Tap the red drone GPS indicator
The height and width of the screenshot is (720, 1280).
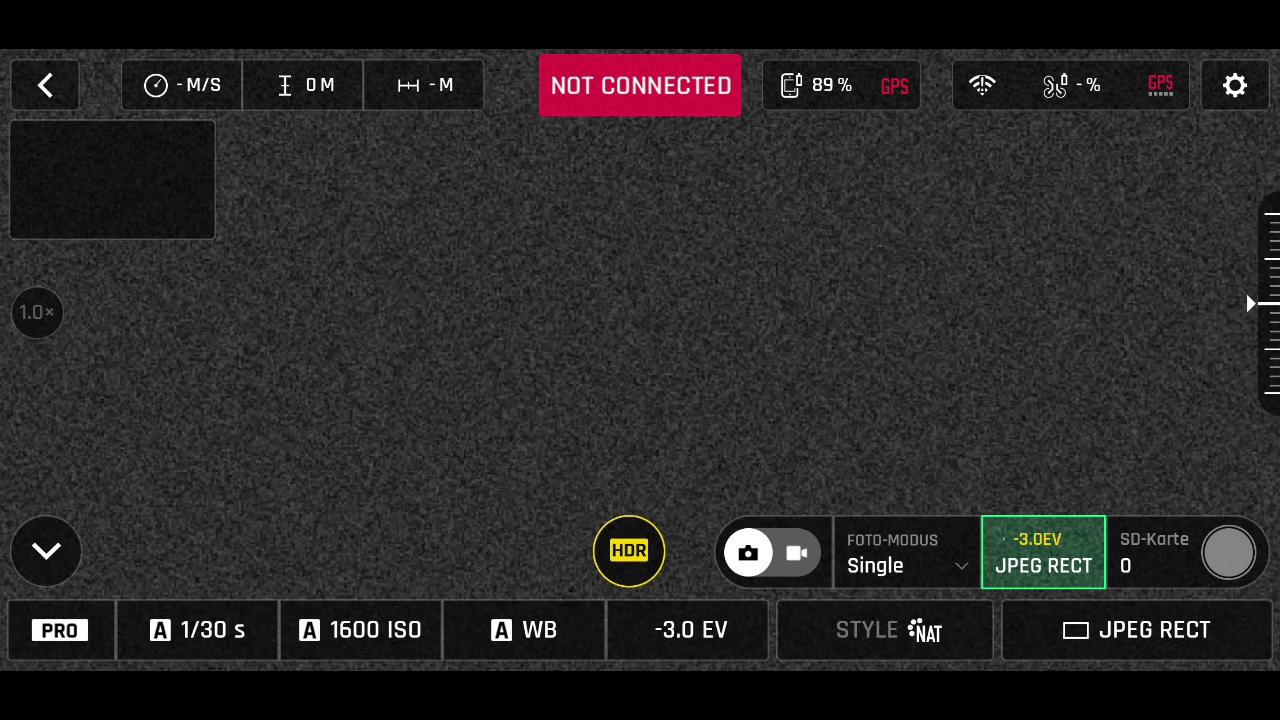[1160, 85]
